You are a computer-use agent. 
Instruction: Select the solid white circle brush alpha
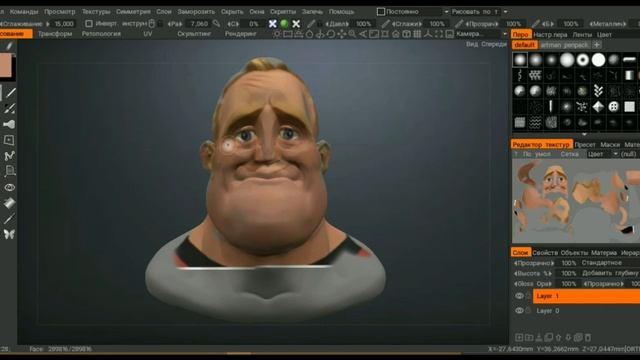pyautogui.click(x=598, y=60)
